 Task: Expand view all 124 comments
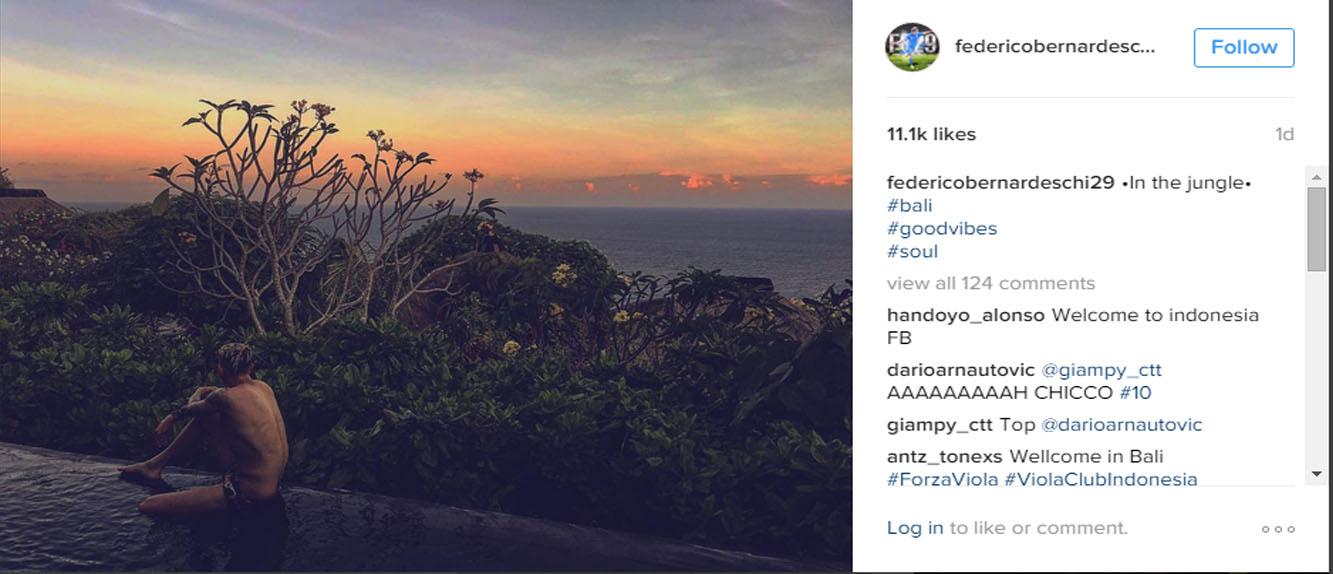coord(990,283)
